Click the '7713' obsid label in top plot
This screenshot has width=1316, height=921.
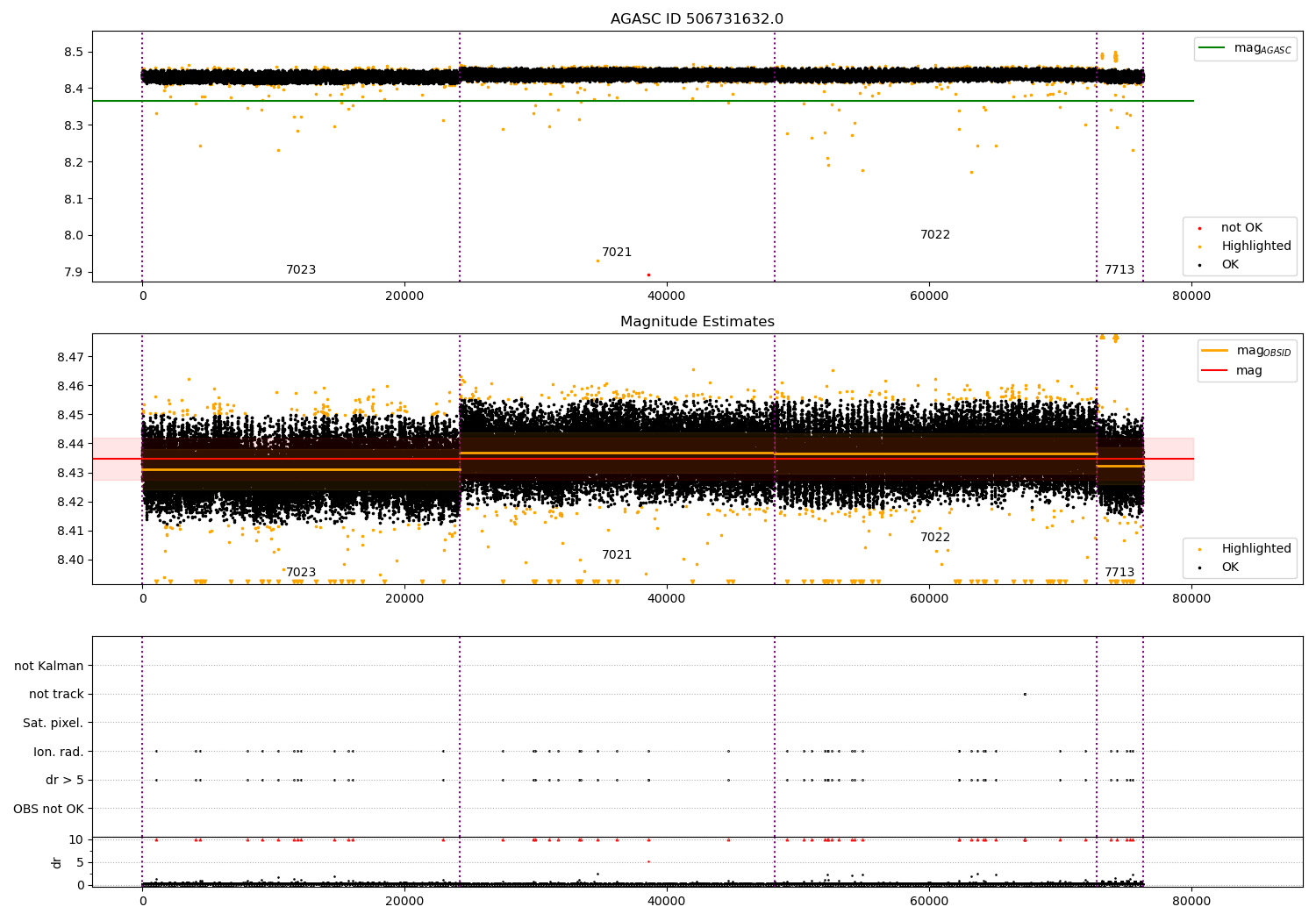click(x=1119, y=270)
